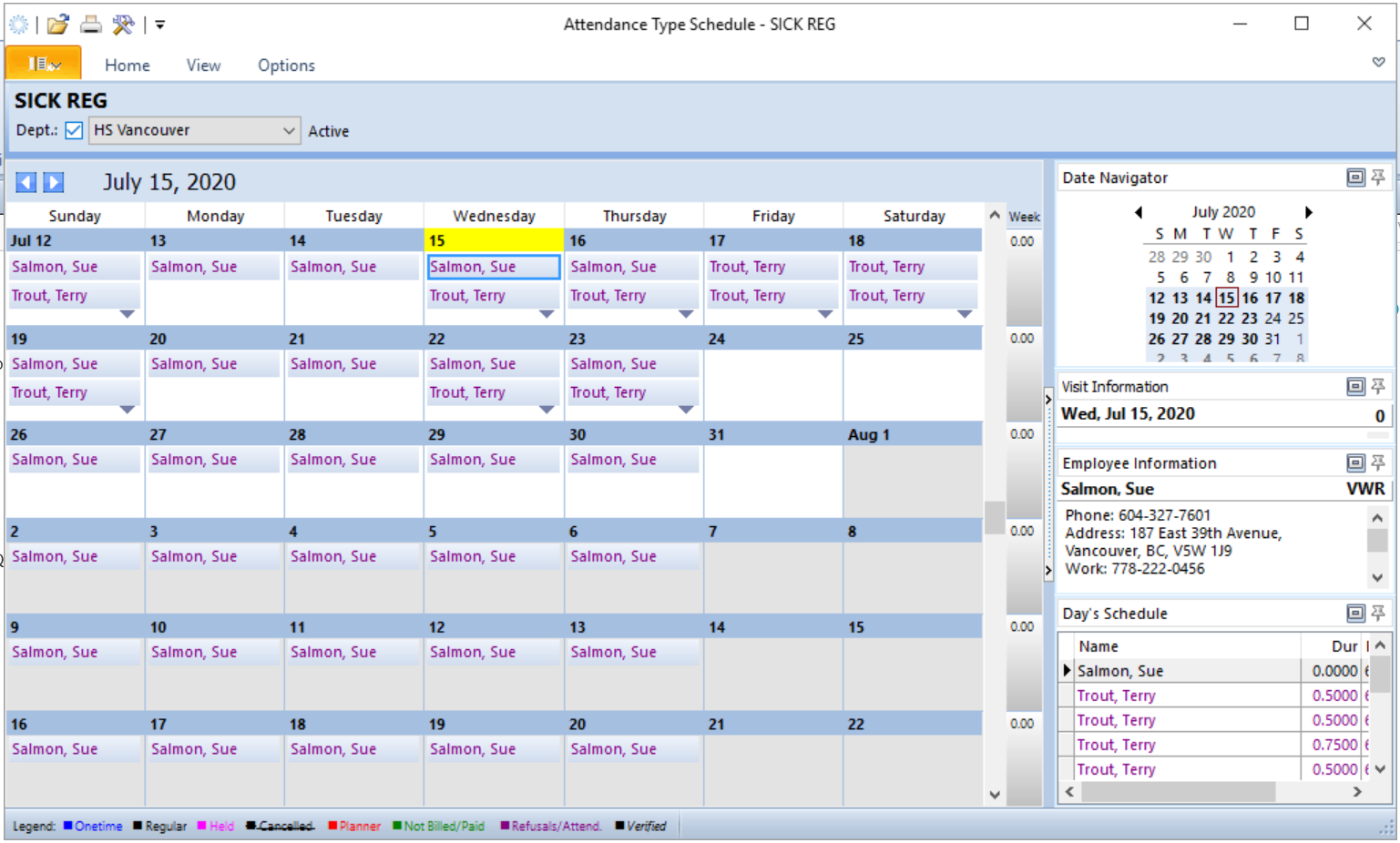
Task: Click the Friday 24 date header
Action: [773, 339]
